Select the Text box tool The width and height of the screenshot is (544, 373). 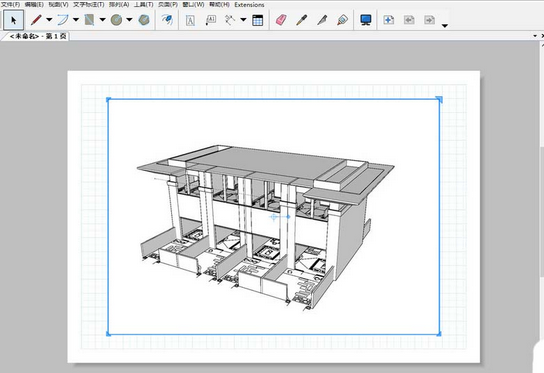click(x=190, y=20)
